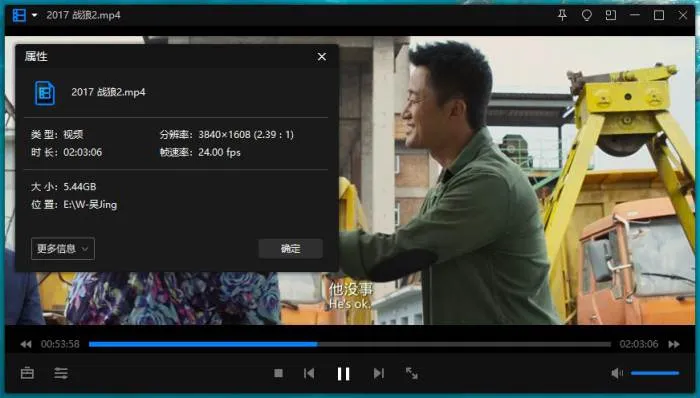
Task: Fast forward using the double-right arrow
Action: pos(674,344)
